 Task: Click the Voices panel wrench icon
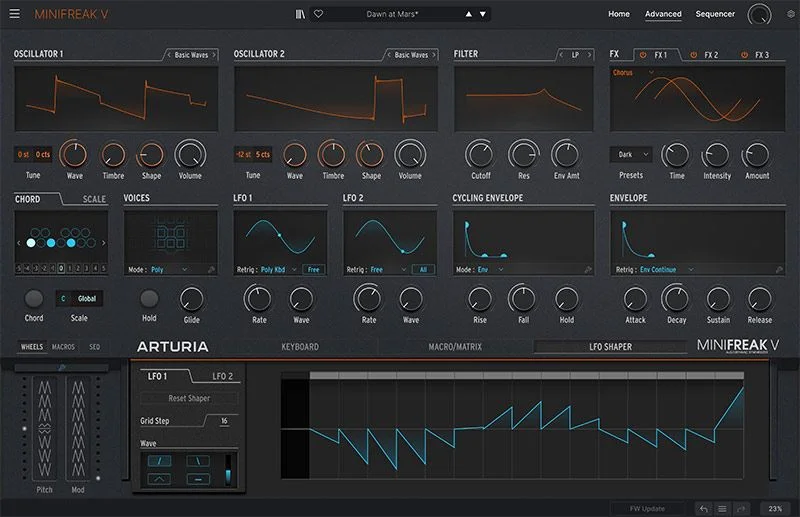click(x=211, y=269)
